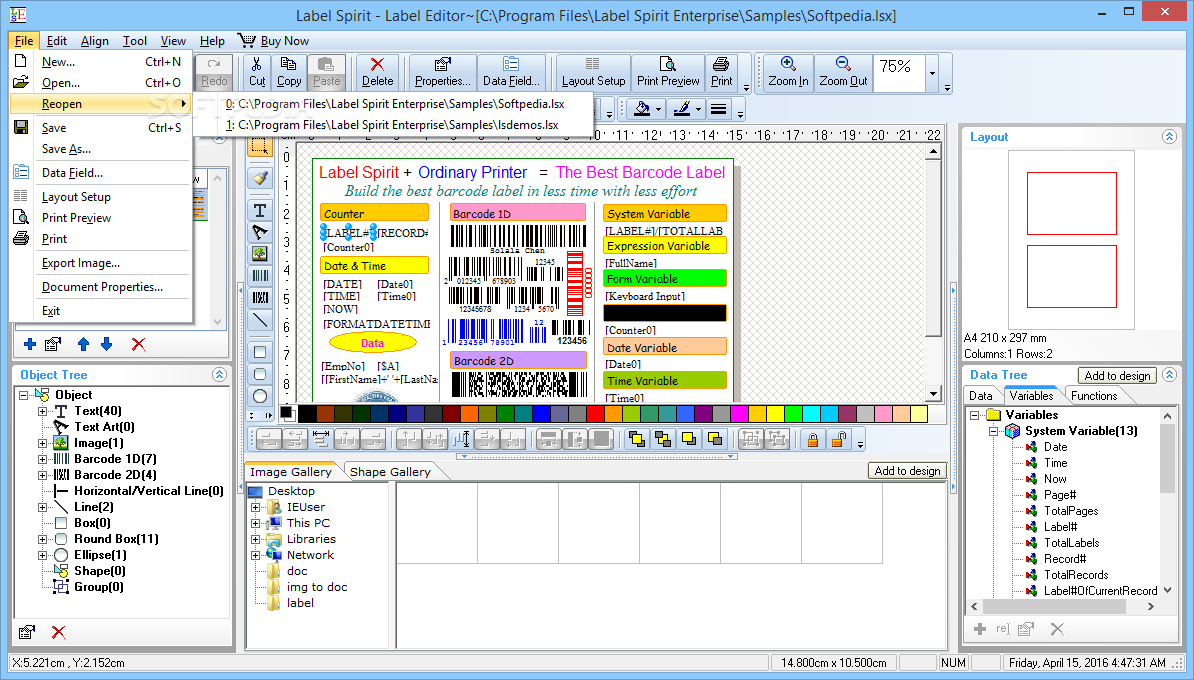Expand the Text(40) tree node
This screenshot has width=1194, height=680.
[x=43, y=411]
